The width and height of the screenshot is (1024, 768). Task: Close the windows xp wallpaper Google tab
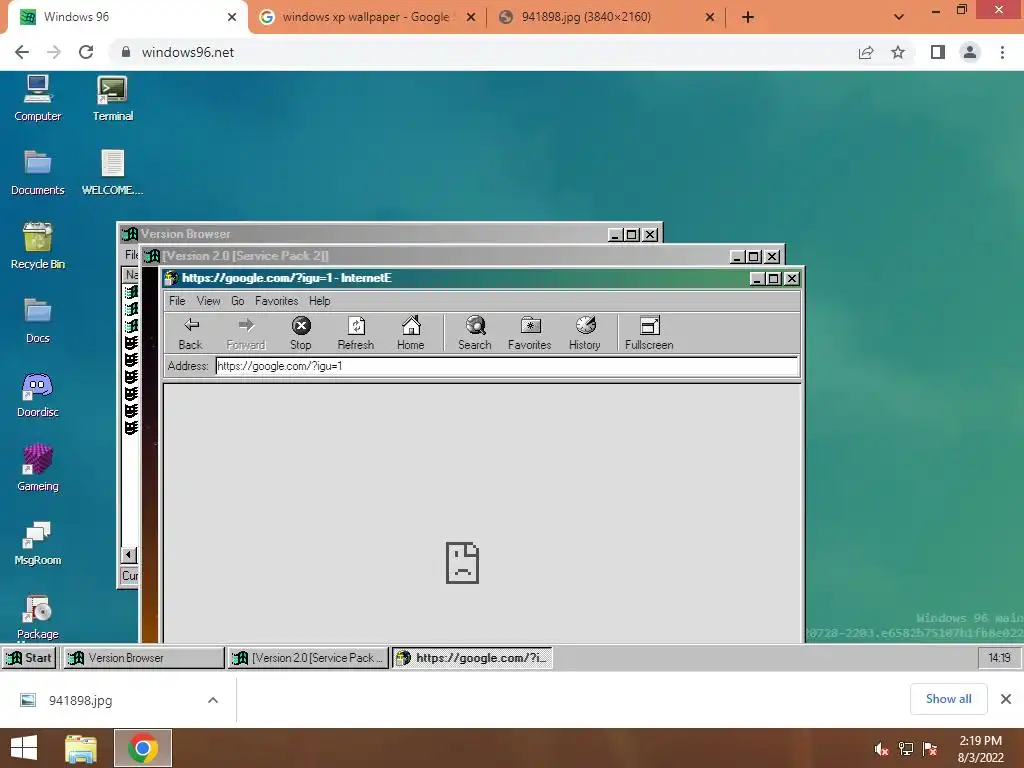click(471, 17)
